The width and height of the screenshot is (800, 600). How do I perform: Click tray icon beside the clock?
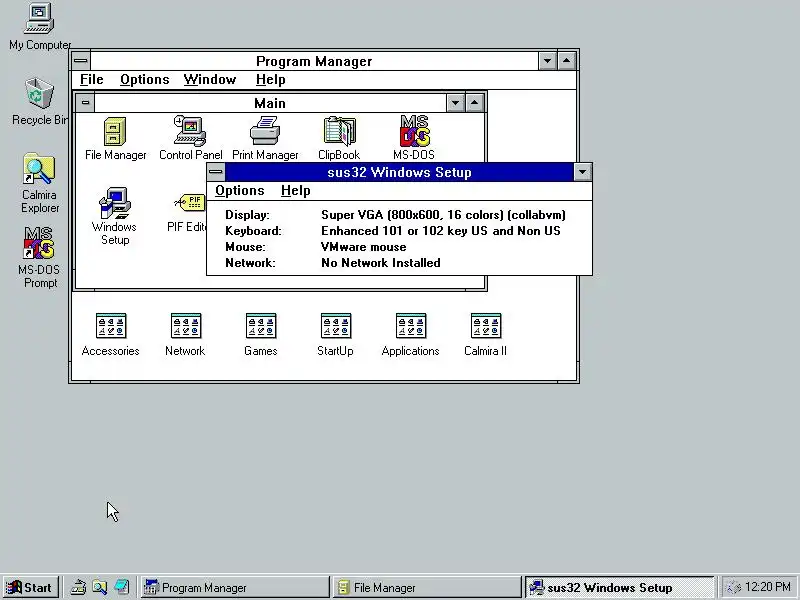coord(733,588)
